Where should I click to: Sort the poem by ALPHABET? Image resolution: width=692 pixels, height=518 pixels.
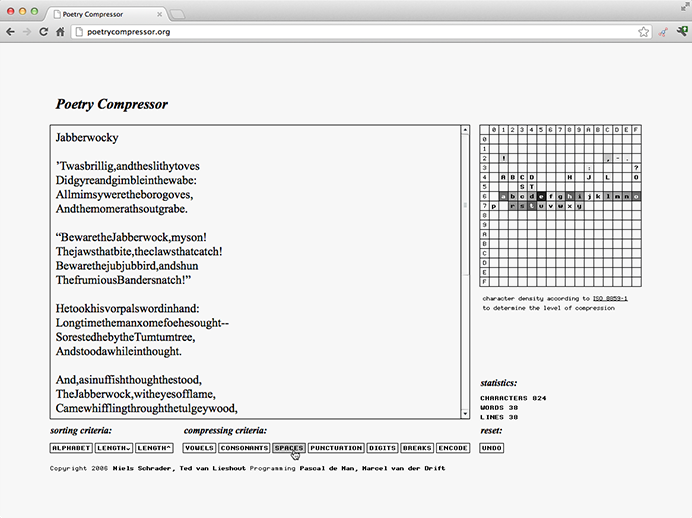71,448
